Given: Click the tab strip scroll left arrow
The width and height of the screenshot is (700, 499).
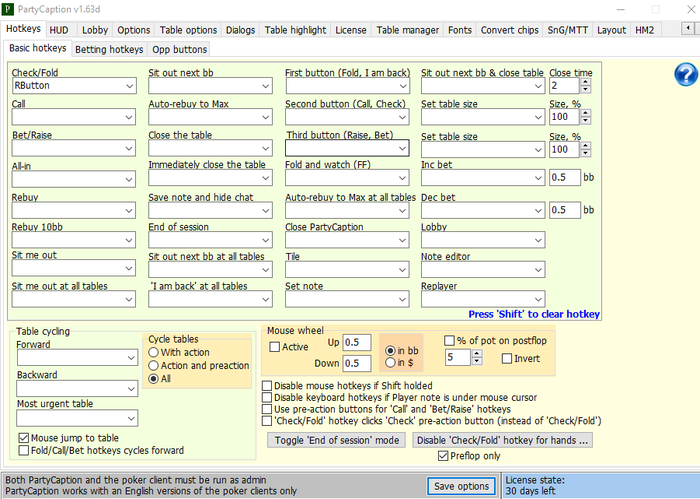Looking at the screenshot, I should tap(688, 28).
